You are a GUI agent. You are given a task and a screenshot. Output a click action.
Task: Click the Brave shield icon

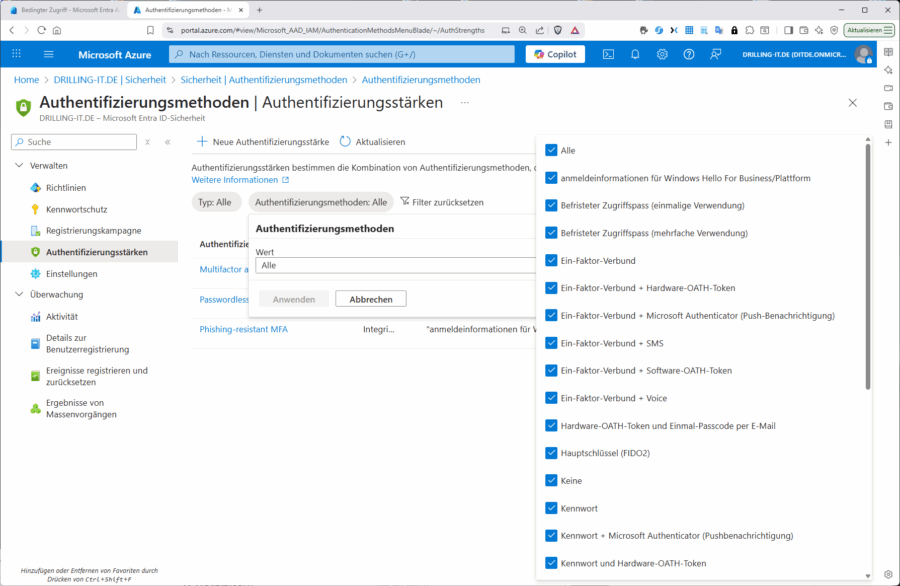(557, 30)
